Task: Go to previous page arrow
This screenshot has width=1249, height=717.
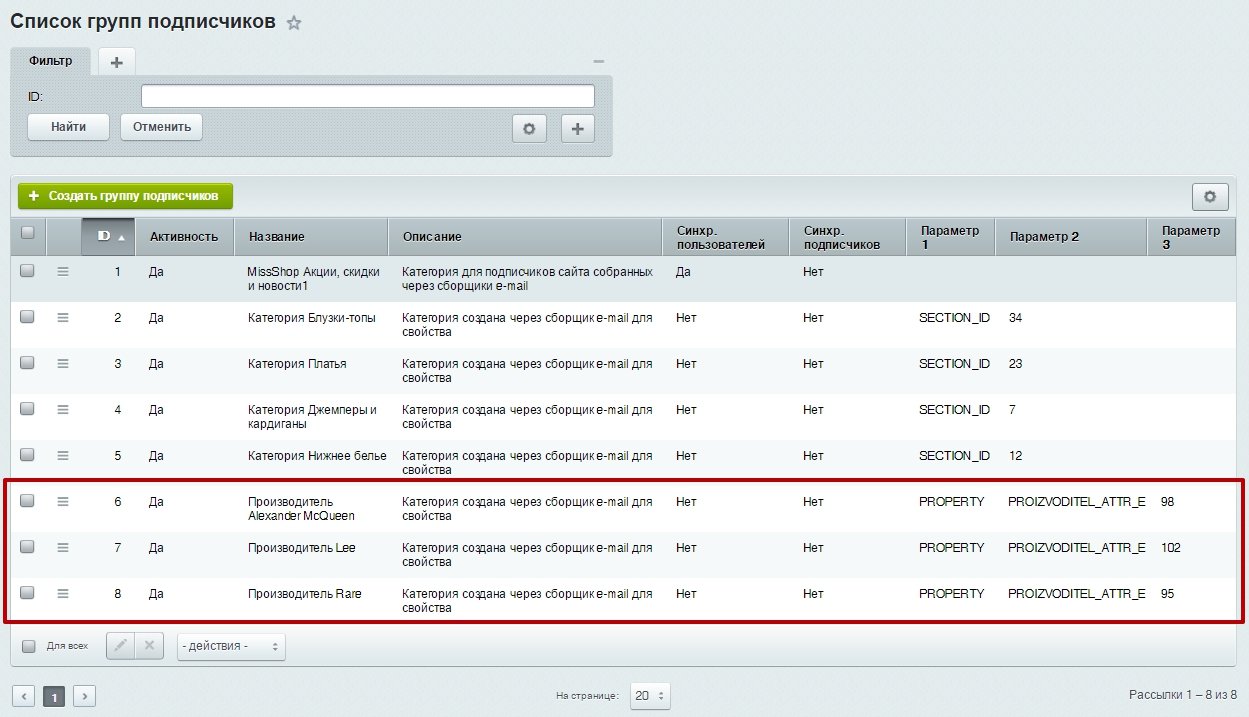Action: click(24, 696)
